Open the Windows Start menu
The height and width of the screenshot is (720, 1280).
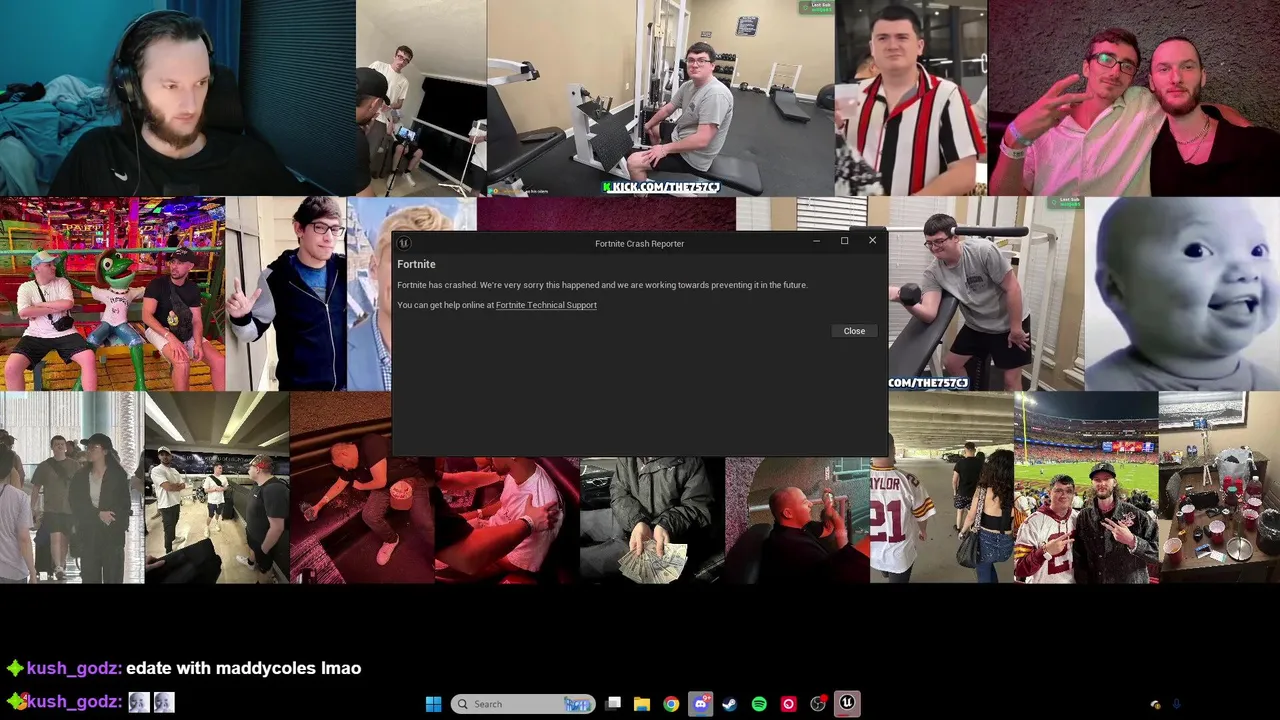tap(433, 704)
